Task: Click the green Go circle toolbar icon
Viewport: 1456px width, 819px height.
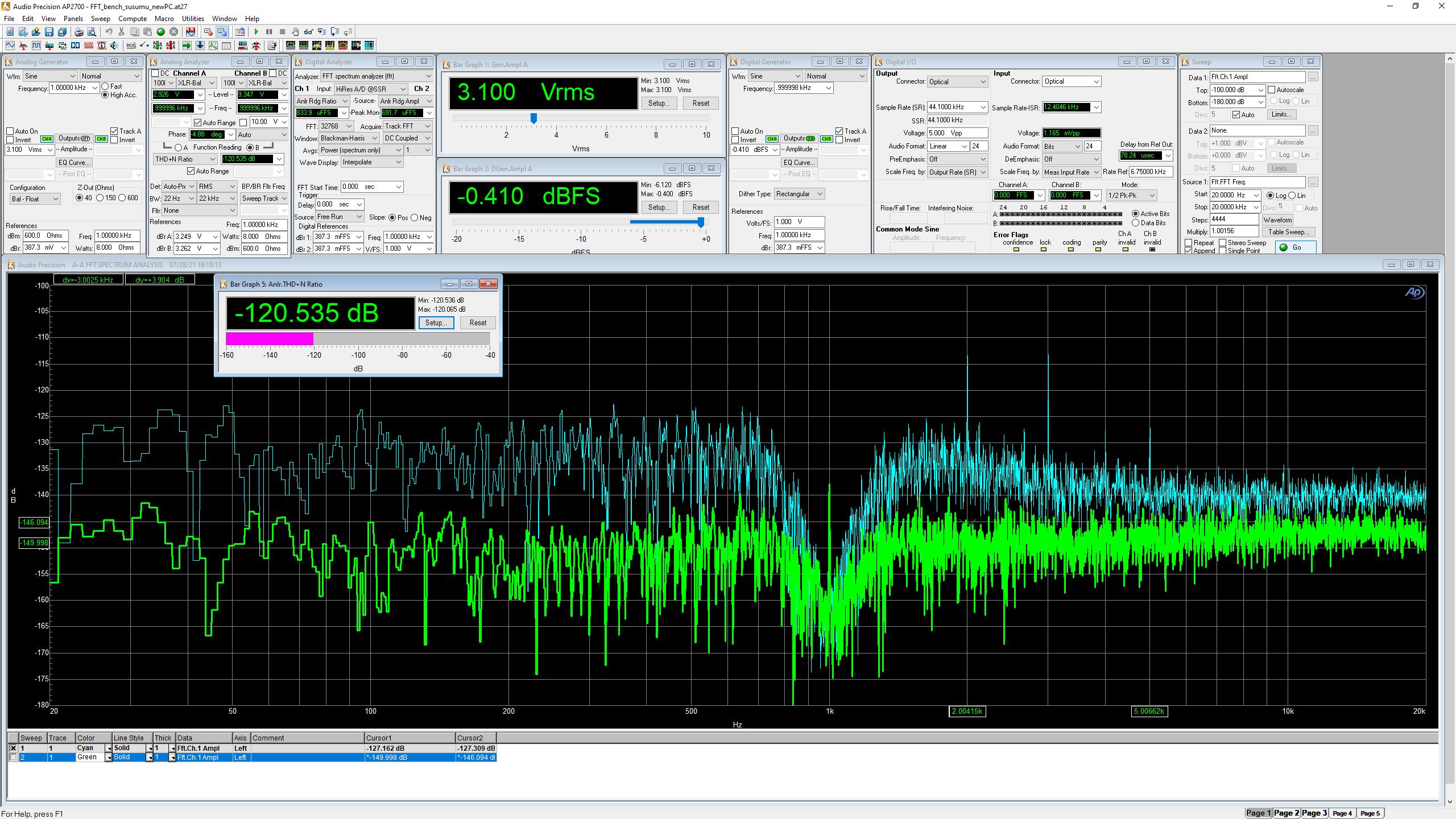Action: point(160,32)
